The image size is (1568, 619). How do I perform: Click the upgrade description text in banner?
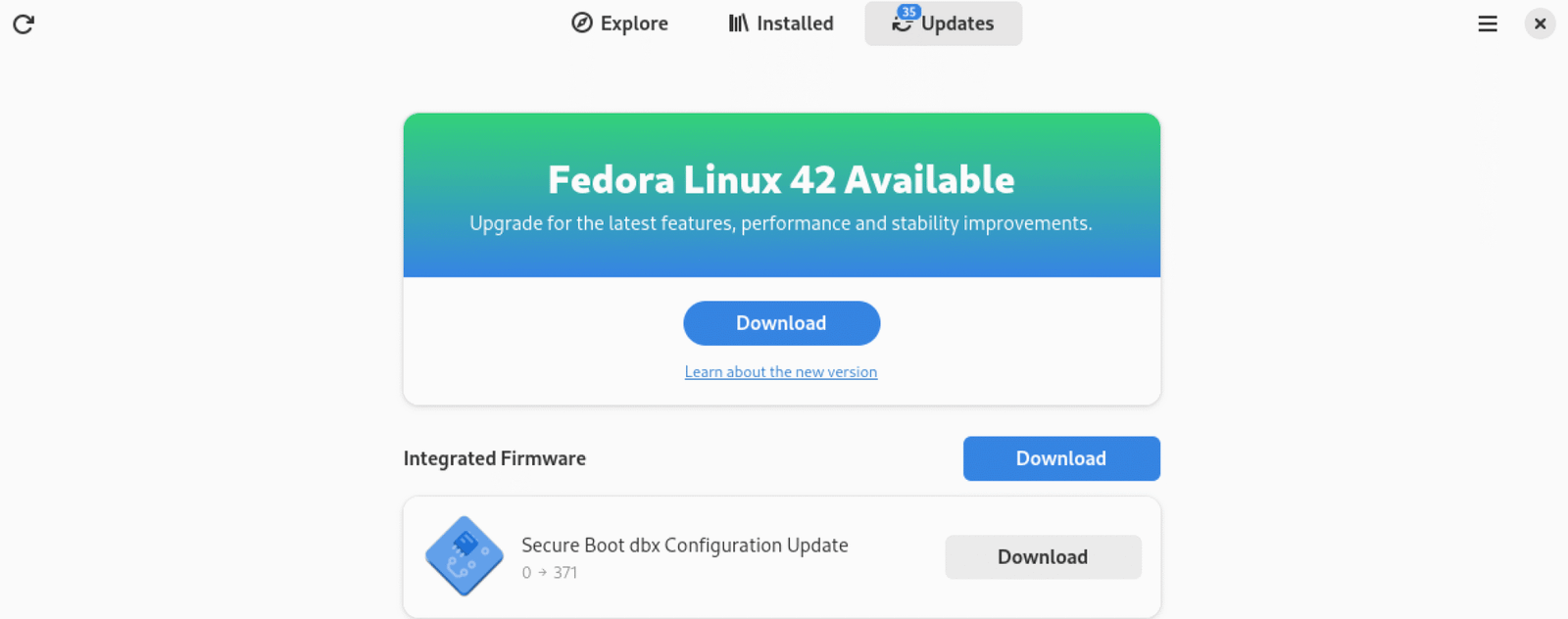coord(781,223)
